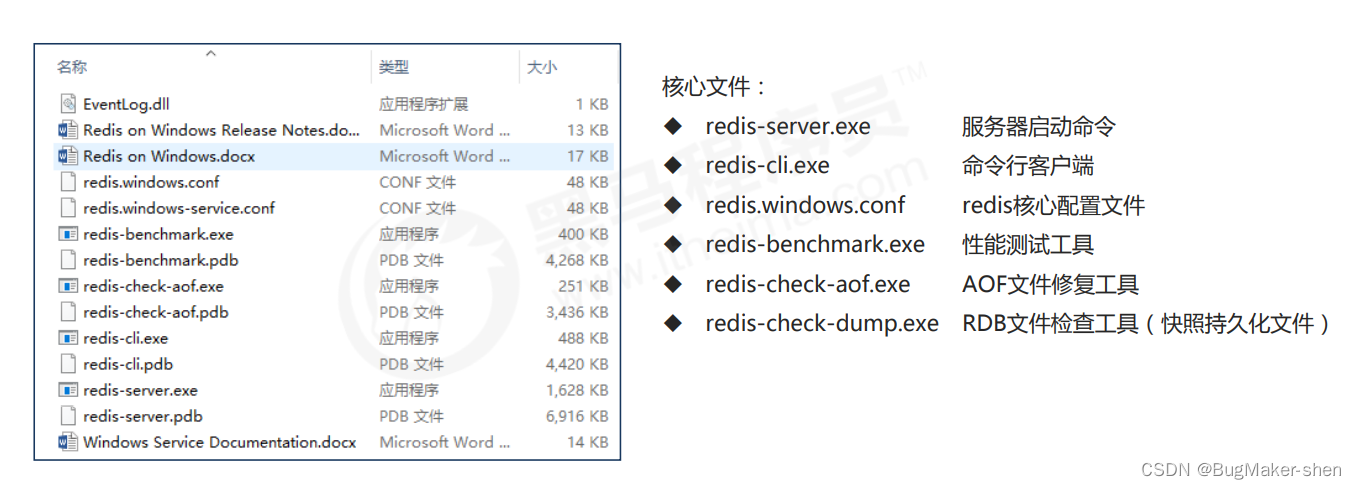This screenshot has height=489, width=1356.
Task: Click the 4,268 KB size cell
Action: (x=577, y=260)
